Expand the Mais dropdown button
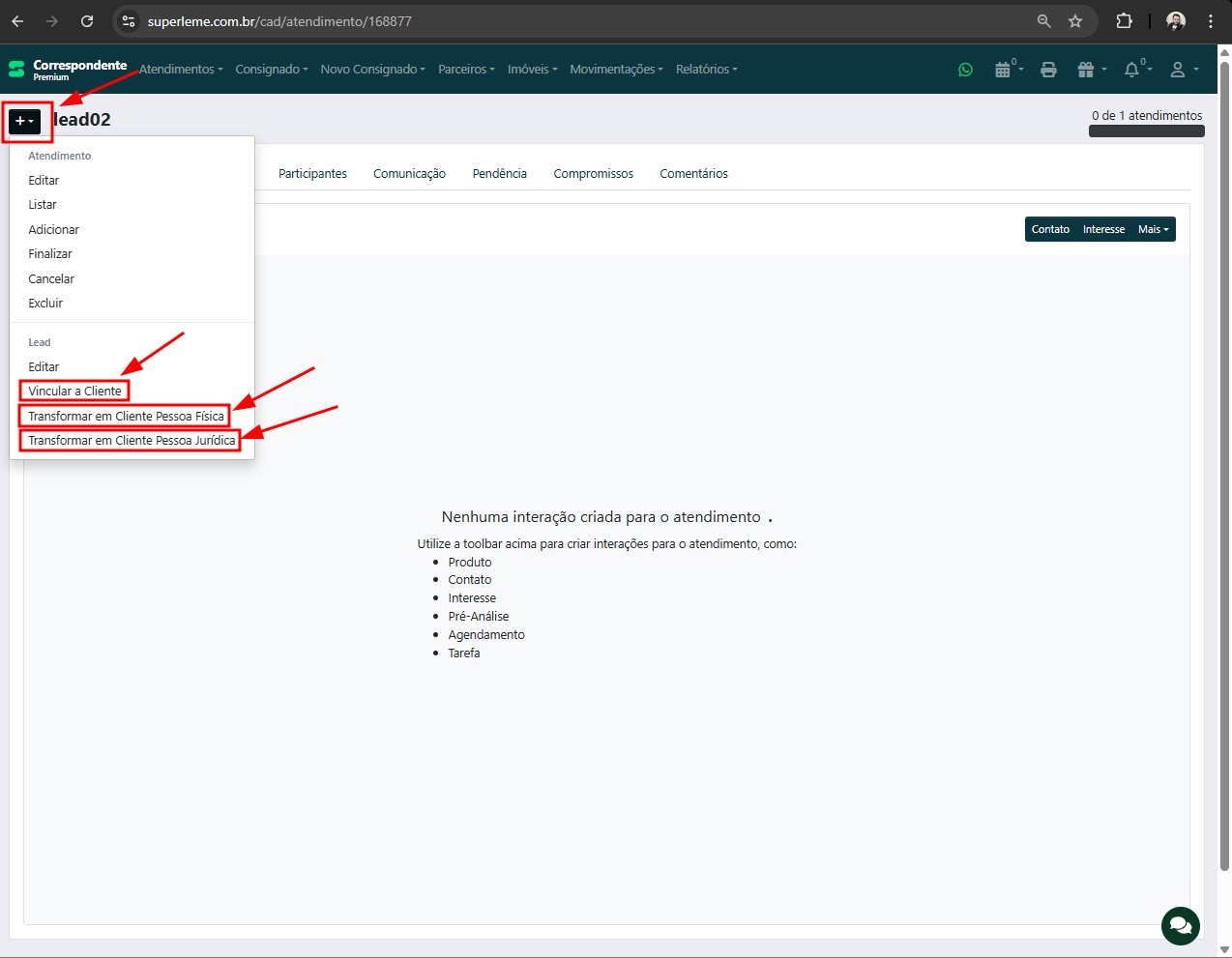The width and height of the screenshot is (1232, 958). [x=1153, y=229]
